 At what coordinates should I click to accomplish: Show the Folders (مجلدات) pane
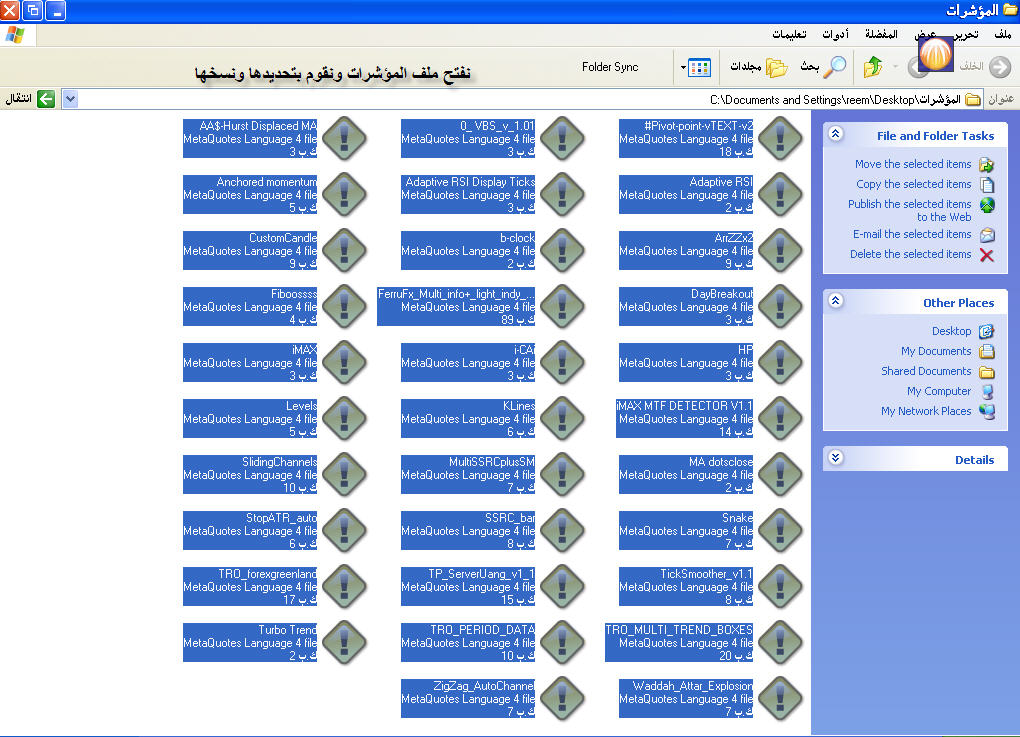(x=777, y=67)
